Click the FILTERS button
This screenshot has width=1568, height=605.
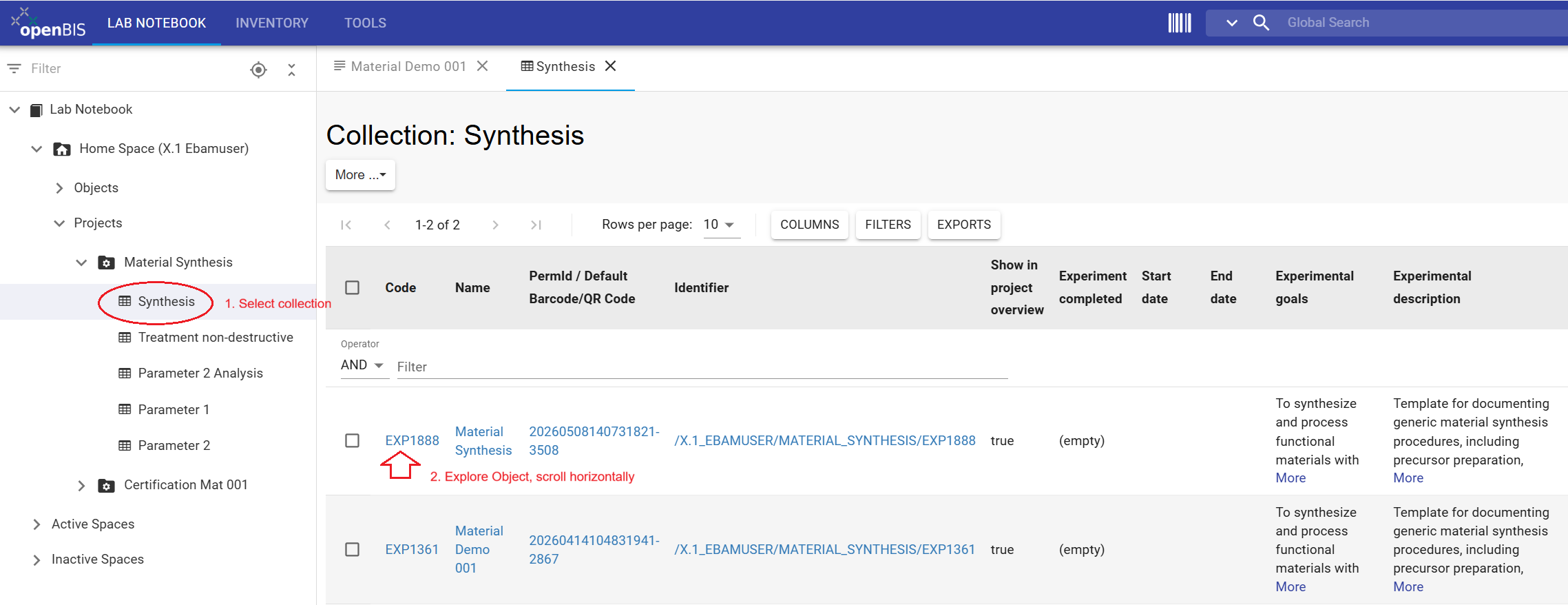888,225
